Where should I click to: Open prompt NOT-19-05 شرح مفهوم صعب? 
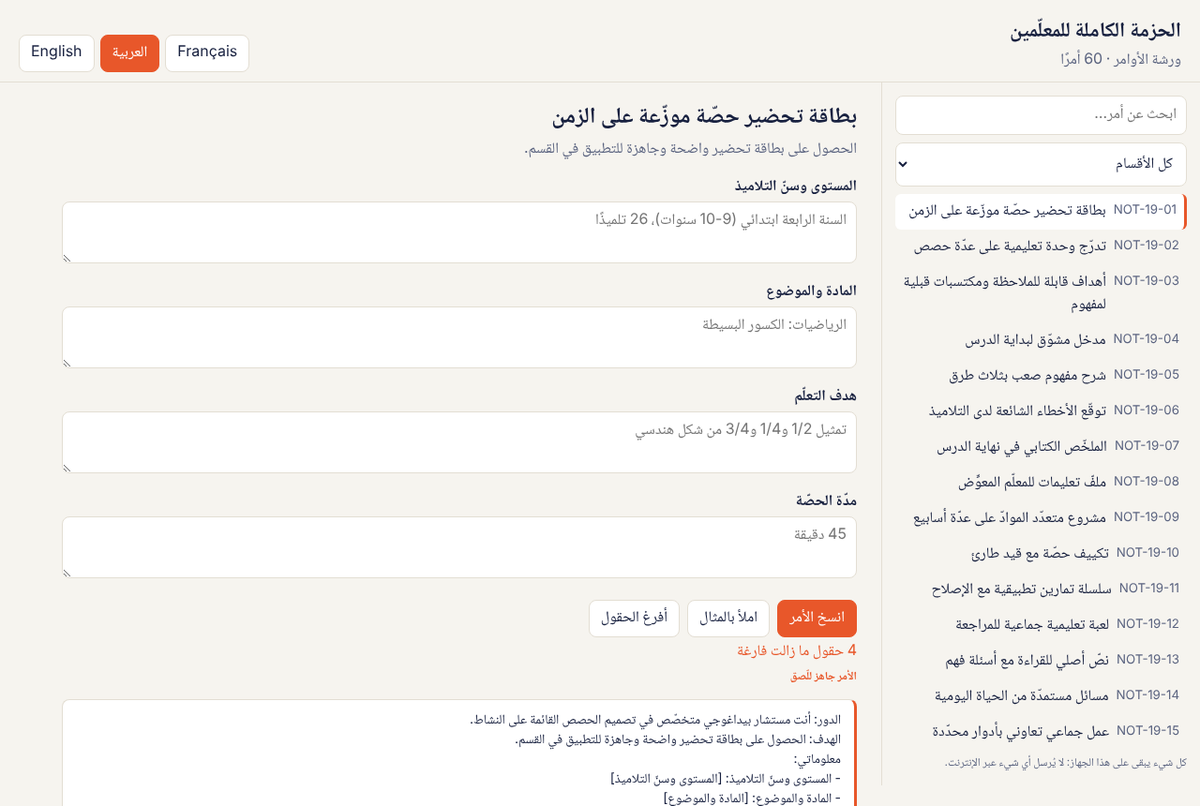click(1040, 374)
